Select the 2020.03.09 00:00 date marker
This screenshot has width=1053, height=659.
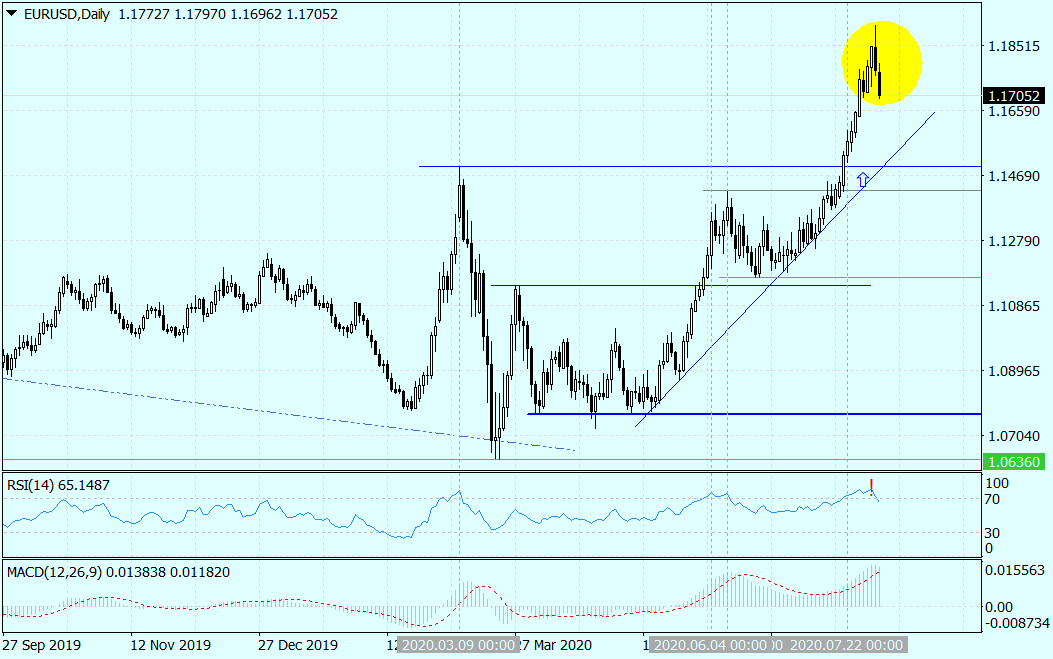point(457,645)
